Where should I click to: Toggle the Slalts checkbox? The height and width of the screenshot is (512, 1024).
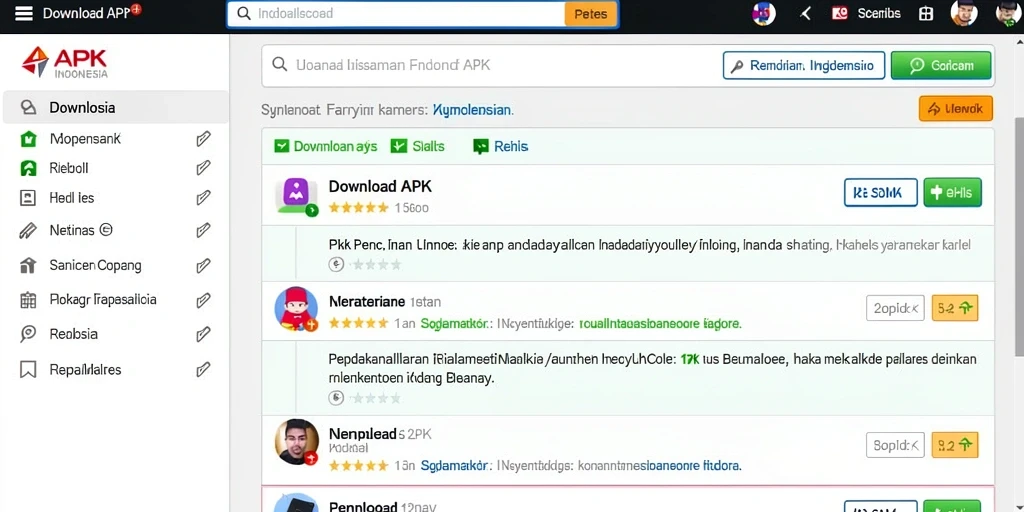(x=398, y=146)
